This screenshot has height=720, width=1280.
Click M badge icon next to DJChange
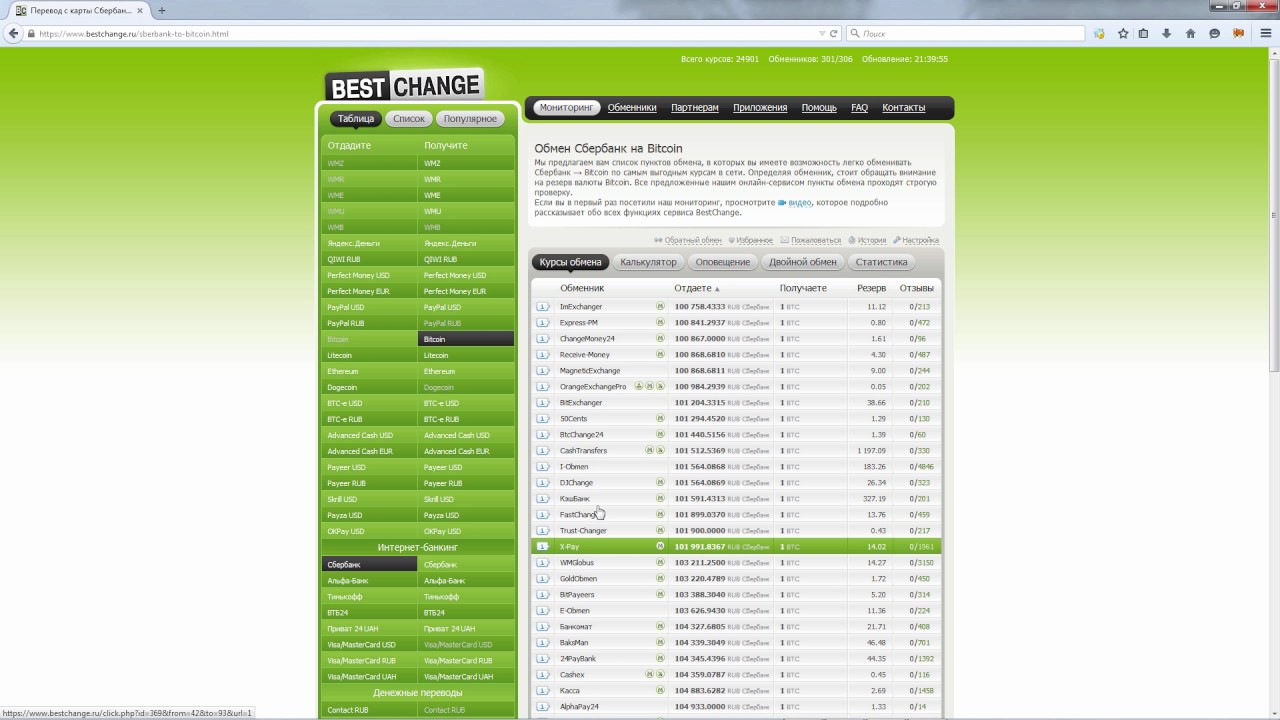[660, 483]
